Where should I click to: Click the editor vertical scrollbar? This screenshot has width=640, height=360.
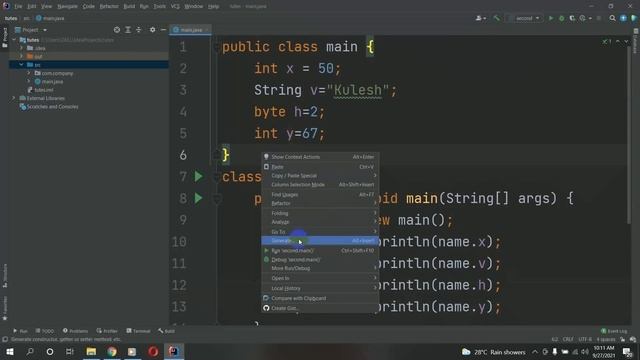click(629, 135)
